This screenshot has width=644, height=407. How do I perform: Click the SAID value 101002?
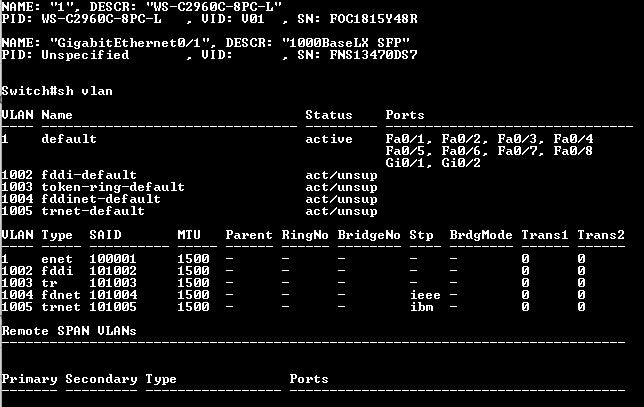pyautogui.click(x=113, y=271)
